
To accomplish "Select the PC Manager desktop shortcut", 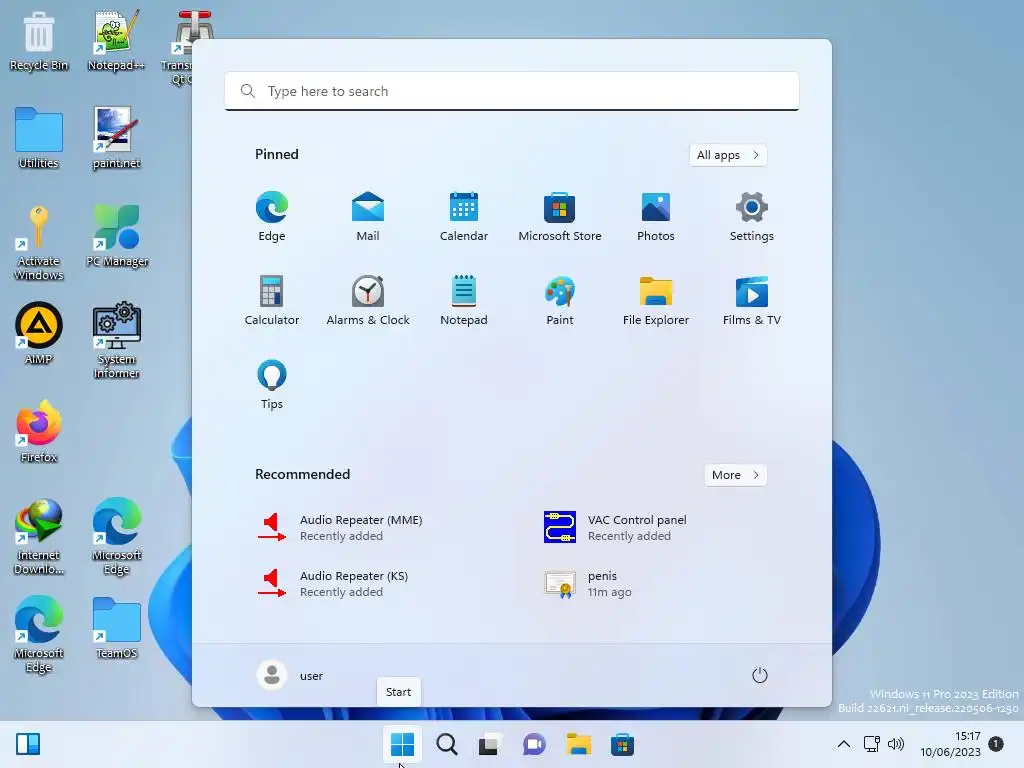I will [117, 236].
